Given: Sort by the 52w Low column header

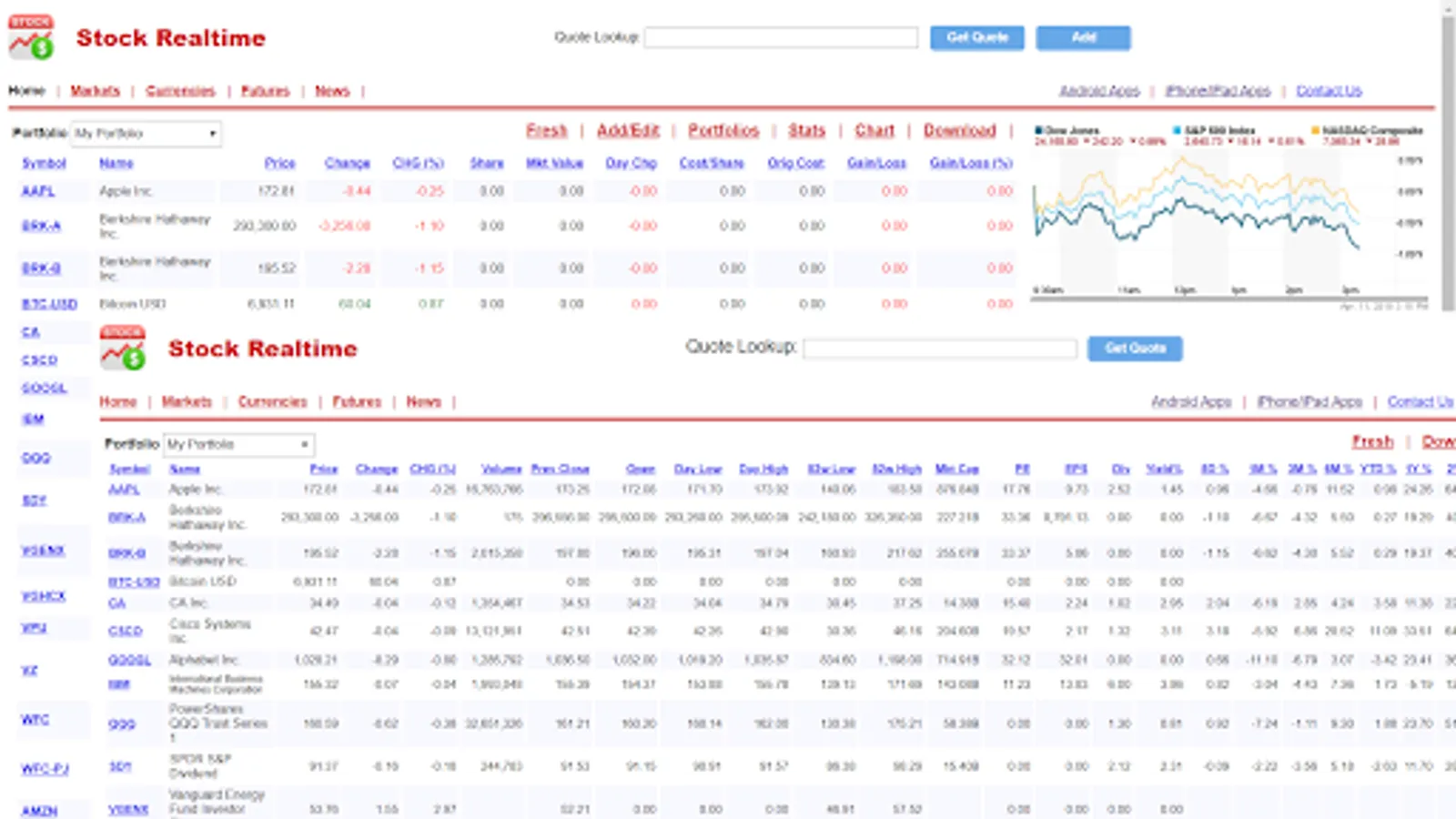Looking at the screenshot, I should tap(832, 469).
